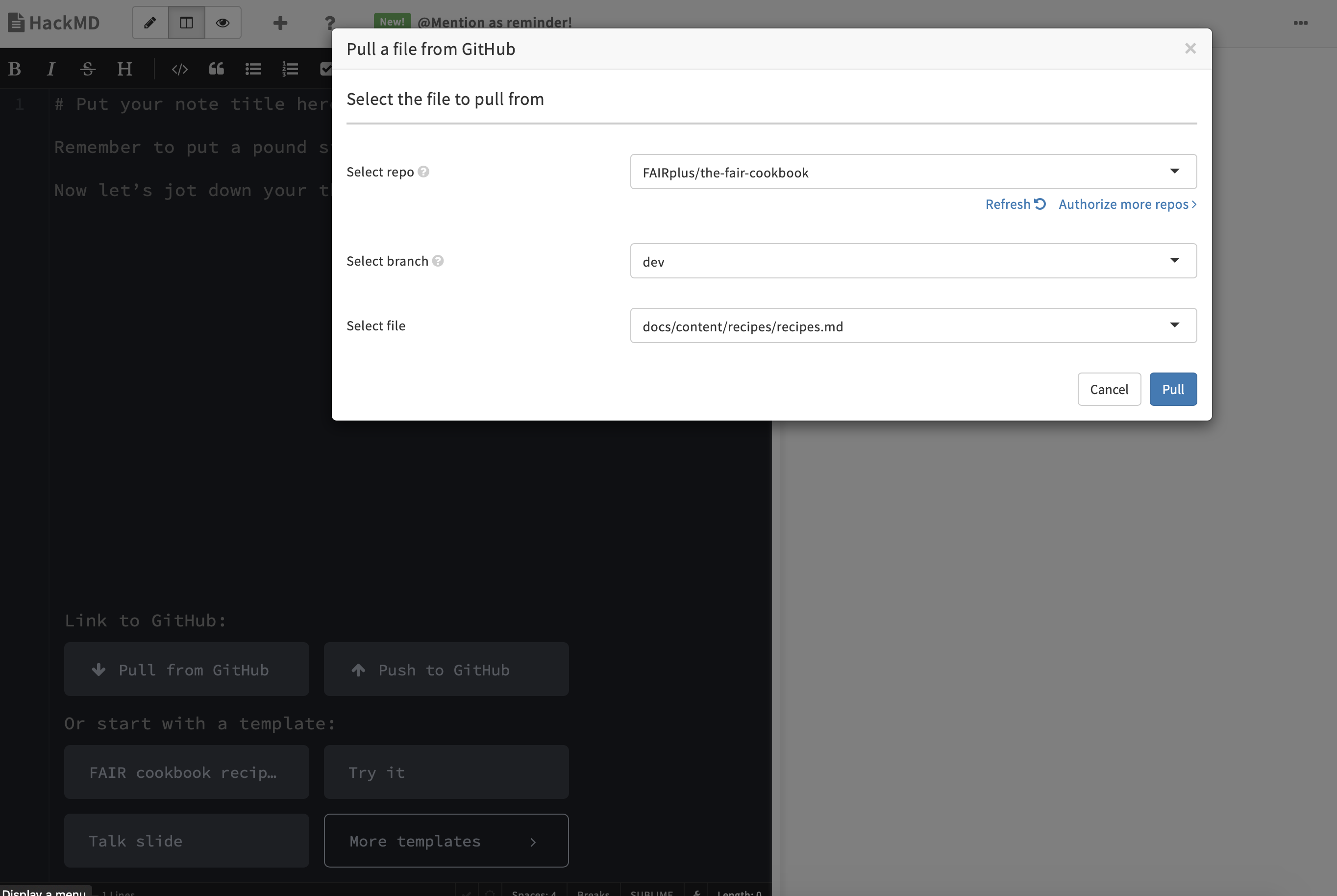
Task: Click the docs/content/recipes/recipes.md file input
Action: pos(913,325)
